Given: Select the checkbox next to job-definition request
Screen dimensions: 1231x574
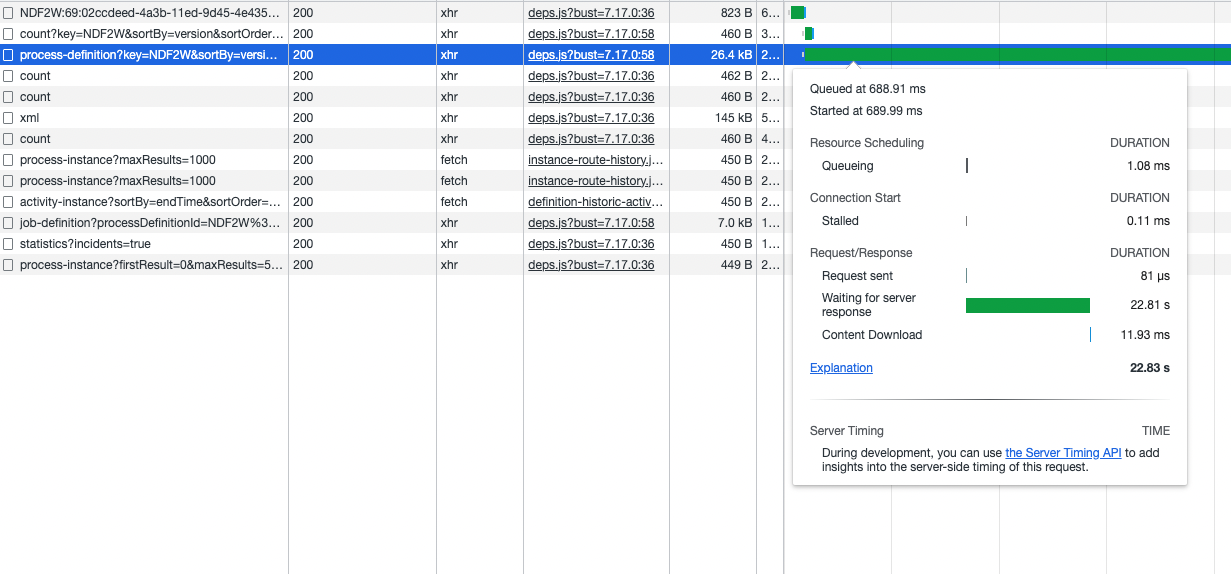Looking at the screenshot, I should (9, 223).
